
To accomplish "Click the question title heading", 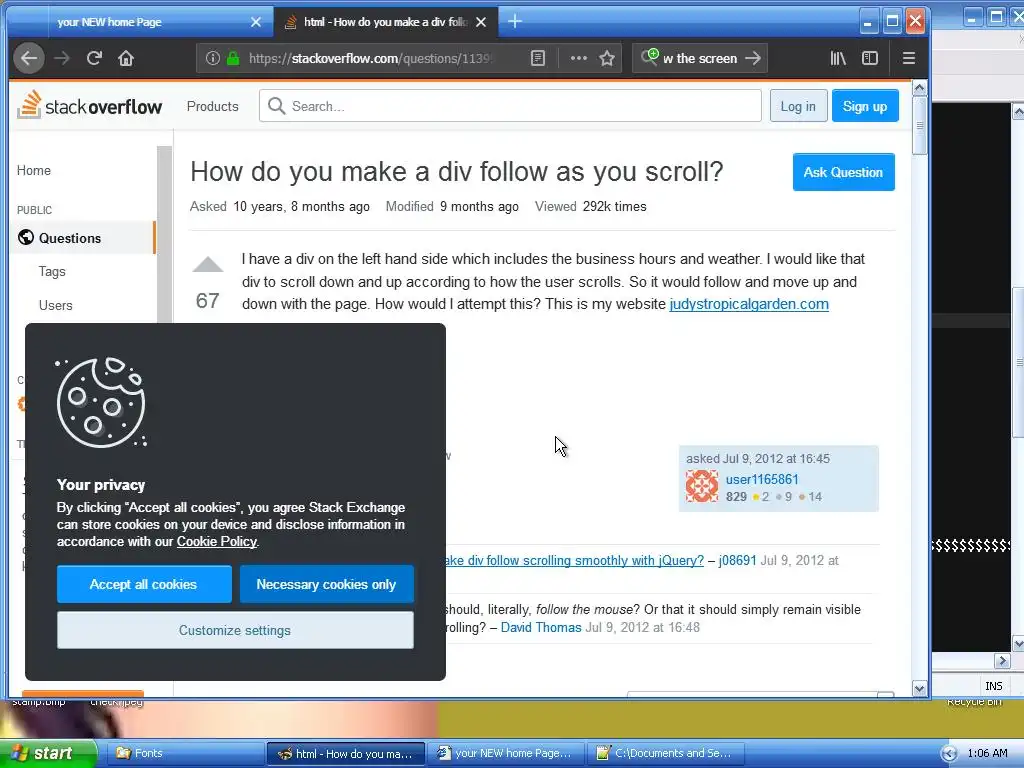I will coord(456,172).
